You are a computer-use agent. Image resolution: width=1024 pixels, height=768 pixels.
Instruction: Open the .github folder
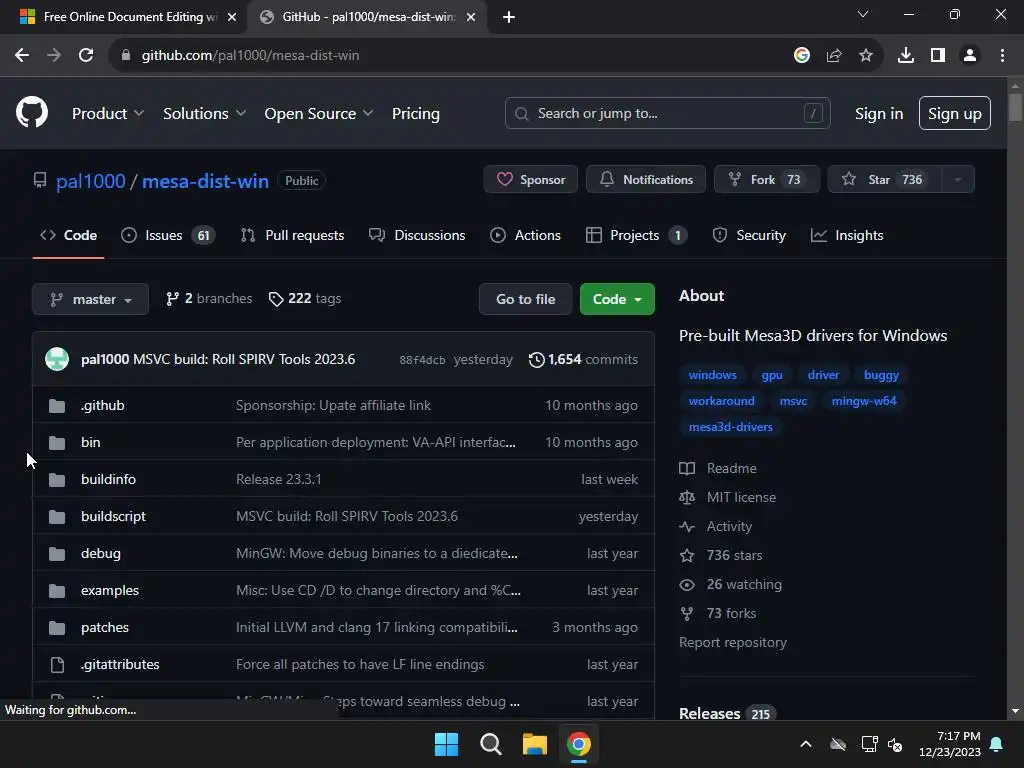tap(103, 405)
